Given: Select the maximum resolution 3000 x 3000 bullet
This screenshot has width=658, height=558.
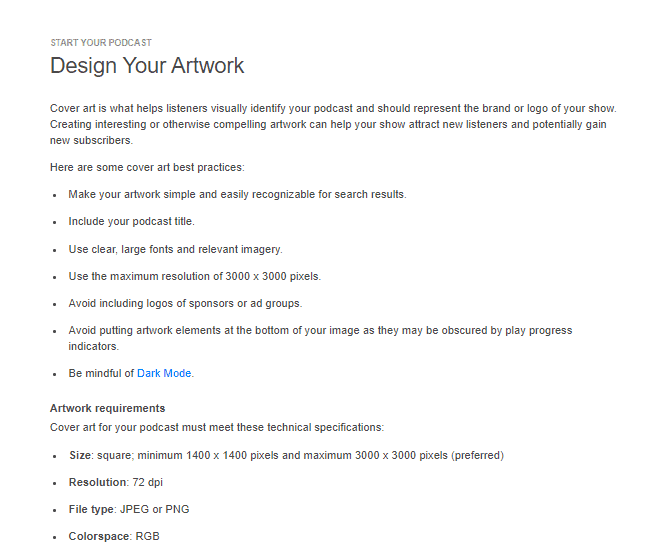Looking at the screenshot, I should tap(194, 275).
